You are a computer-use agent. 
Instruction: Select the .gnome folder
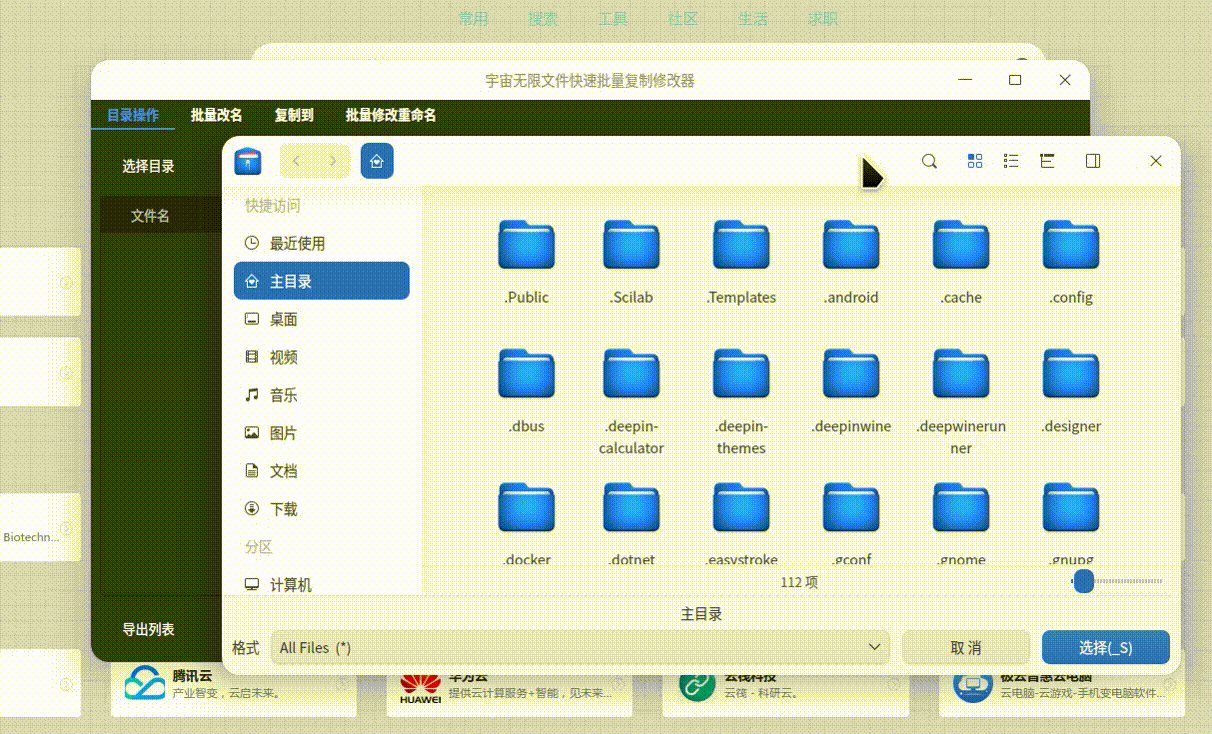961,523
